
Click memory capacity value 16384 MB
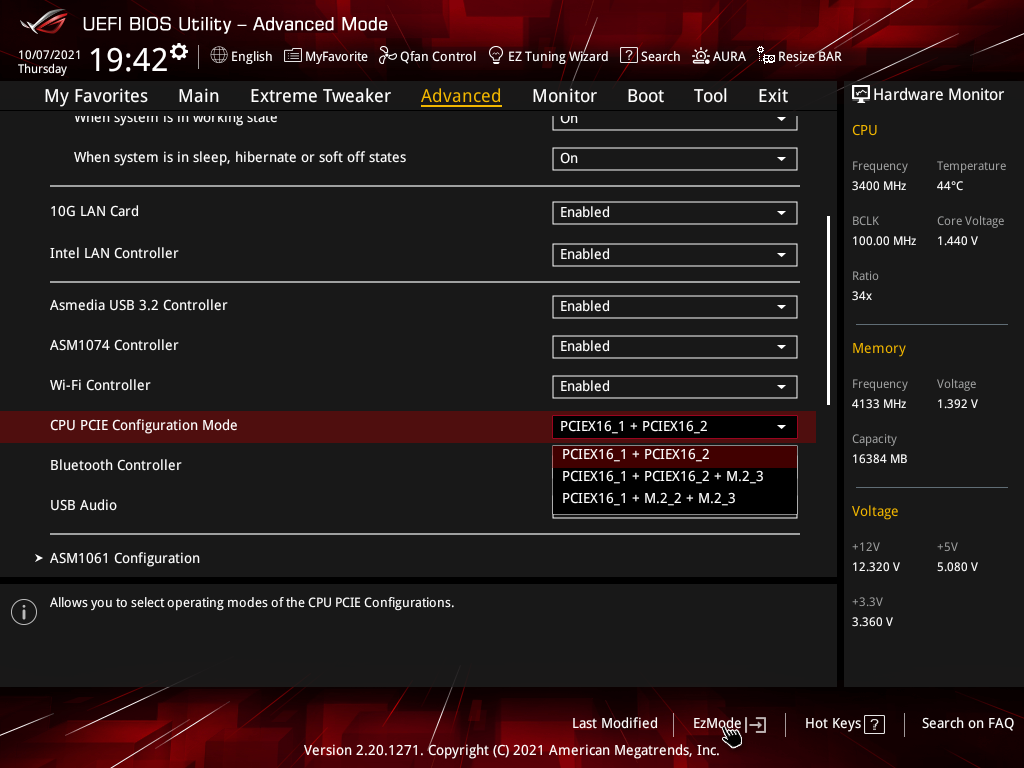[879, 459]
